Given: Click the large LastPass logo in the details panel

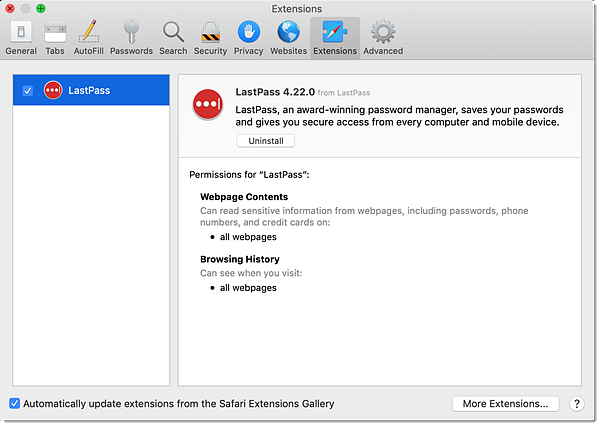Looking at the screenshot, I should coord(207,104).
